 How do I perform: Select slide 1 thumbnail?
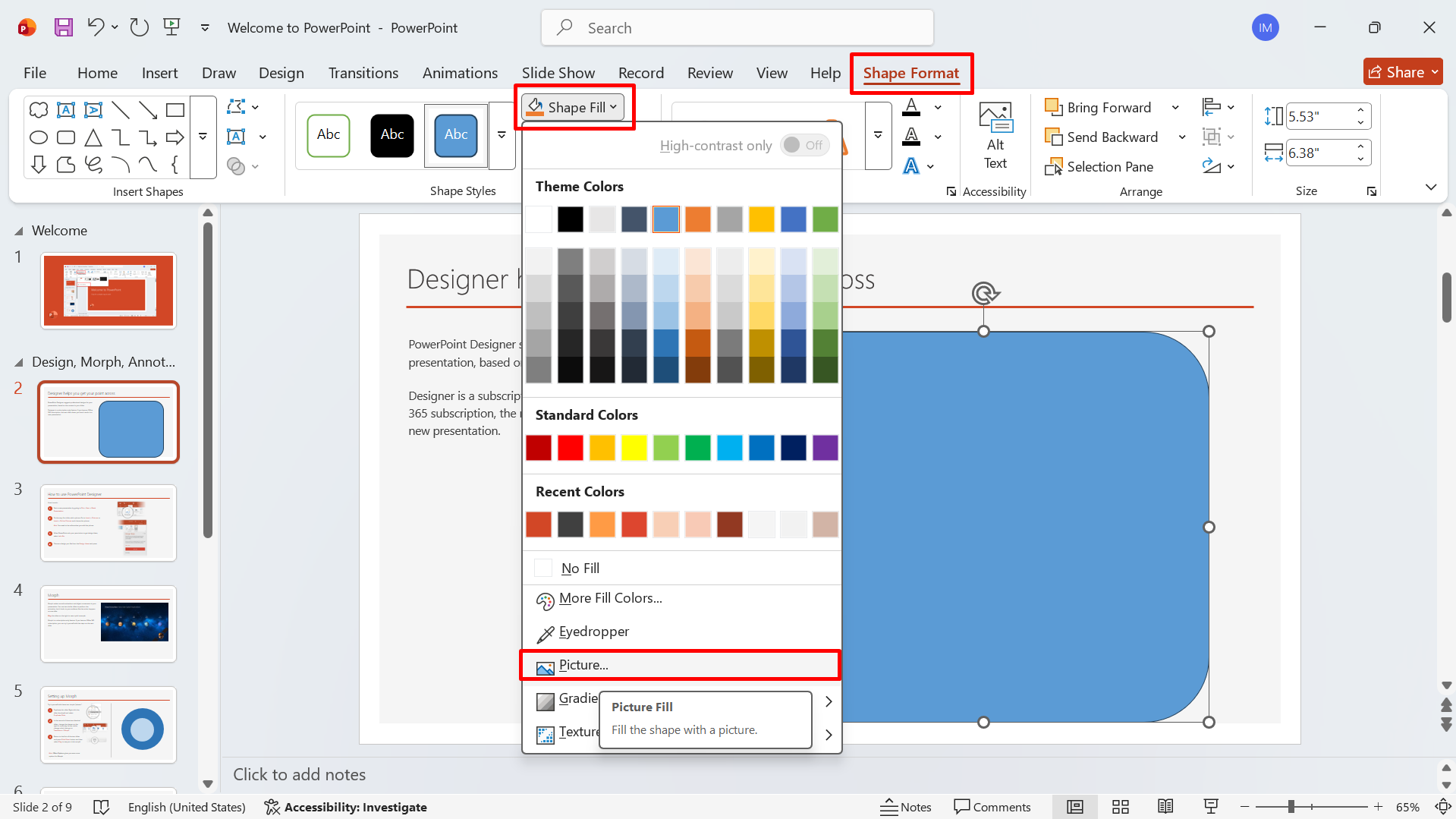[x=108, y=291]
